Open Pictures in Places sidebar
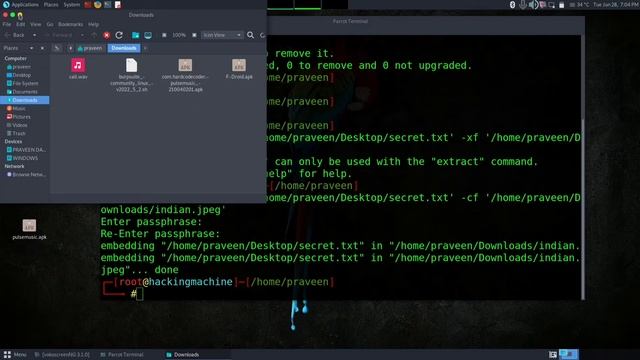Image resolution: width=640 pixels, height=360 pixels. (24, 117)
